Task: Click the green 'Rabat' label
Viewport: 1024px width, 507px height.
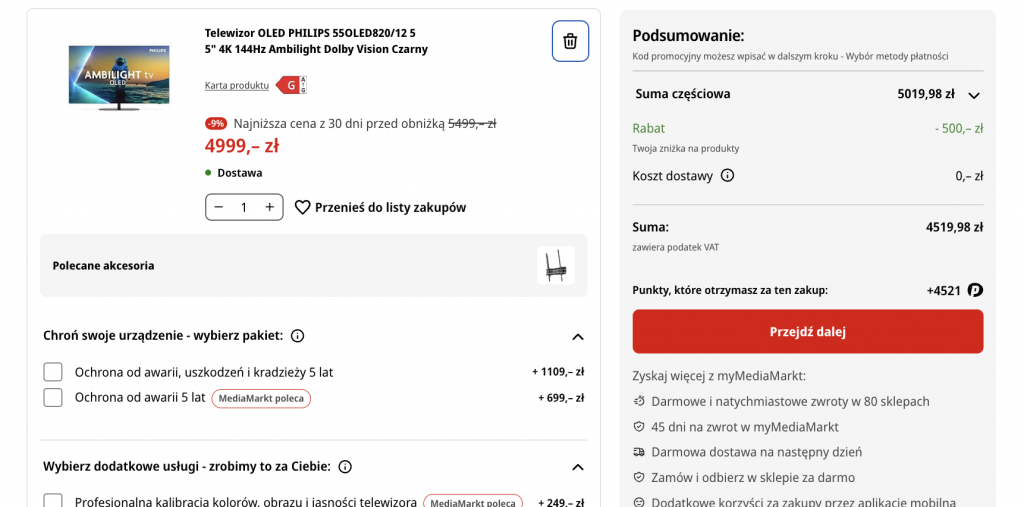Action: [648, 129]
